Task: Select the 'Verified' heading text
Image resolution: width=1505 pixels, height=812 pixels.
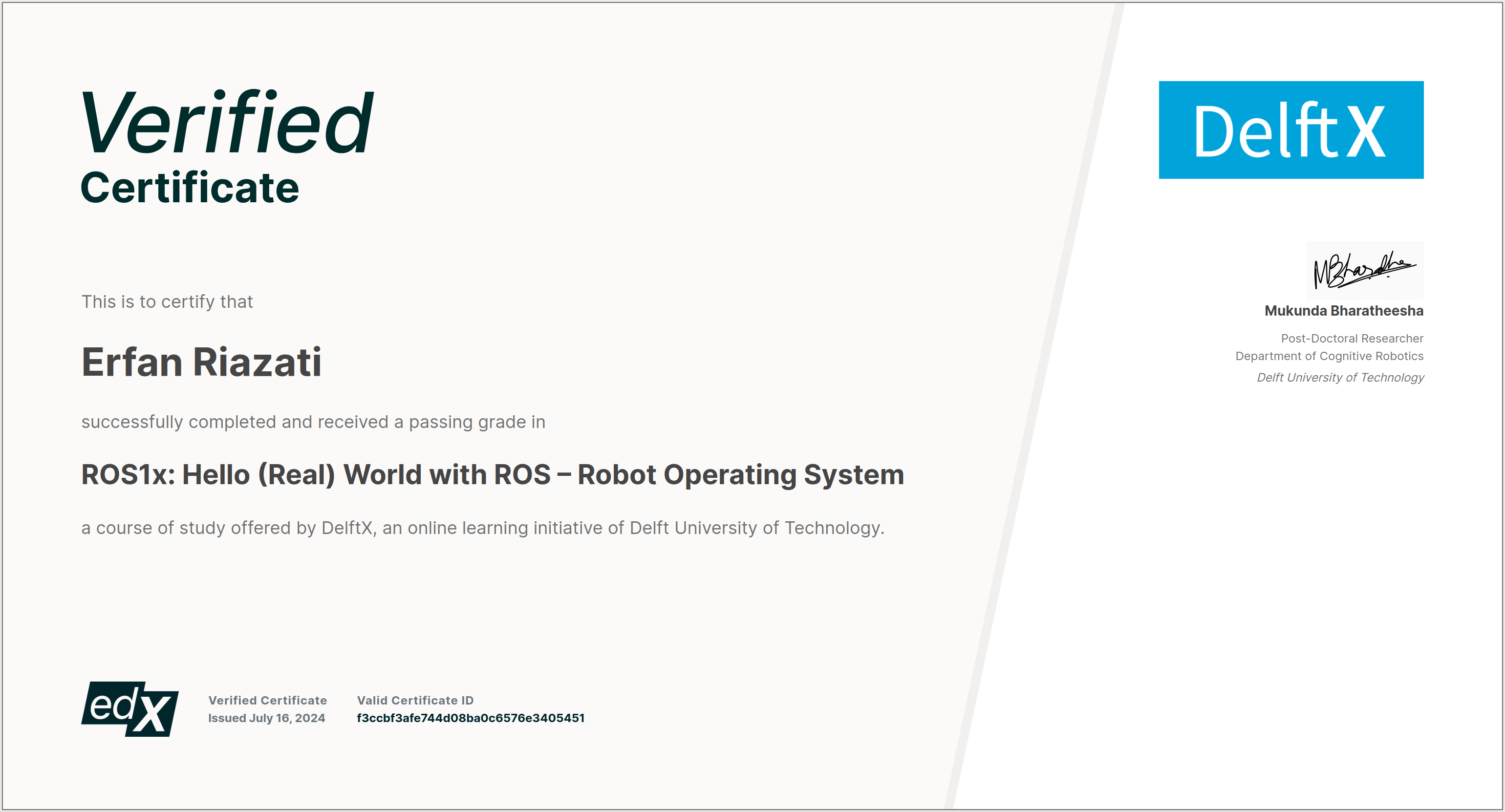Action: tap(227, 122)
